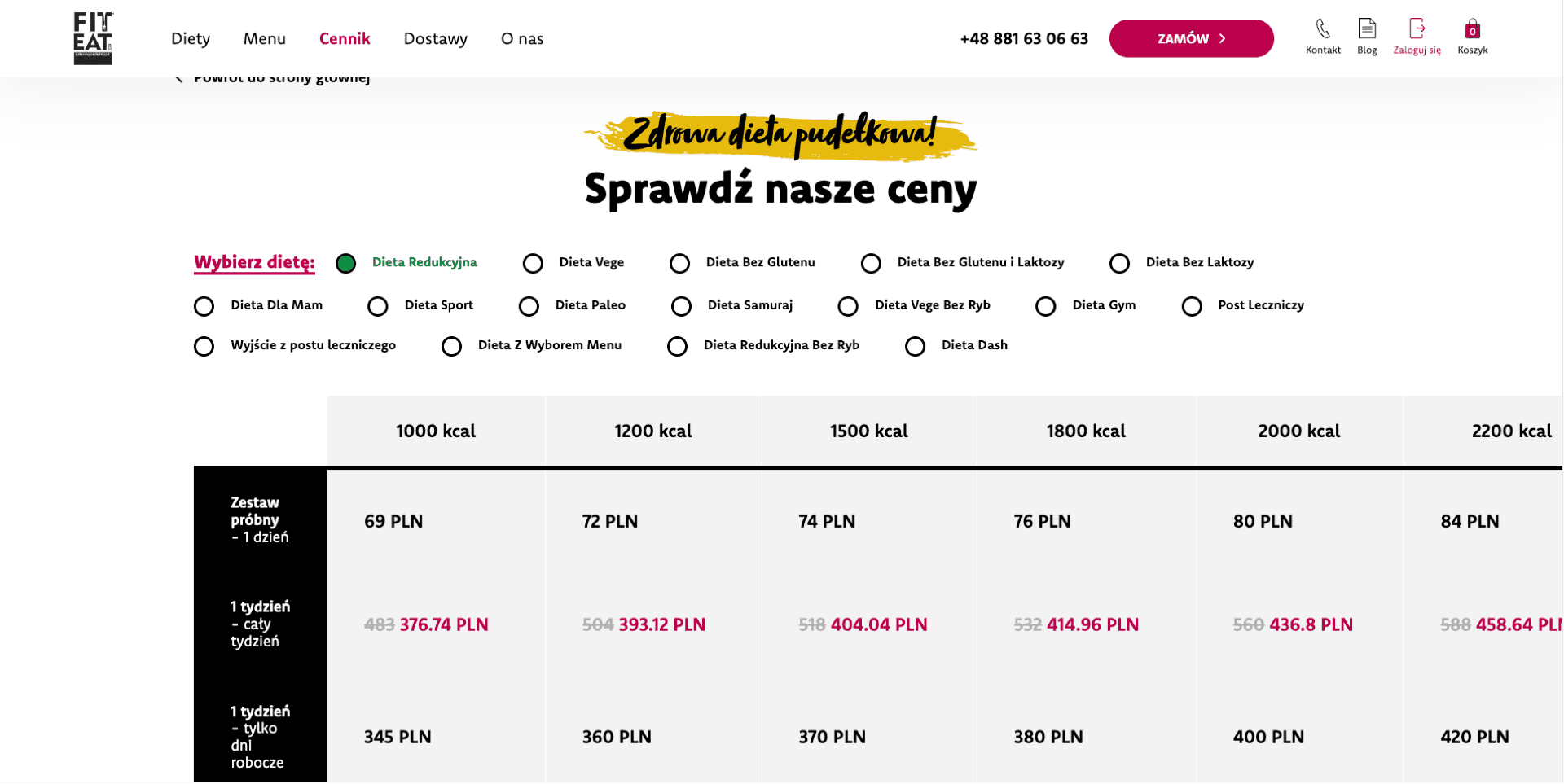Click the Zaloguj się login icon

click(x=1417, y=29)
